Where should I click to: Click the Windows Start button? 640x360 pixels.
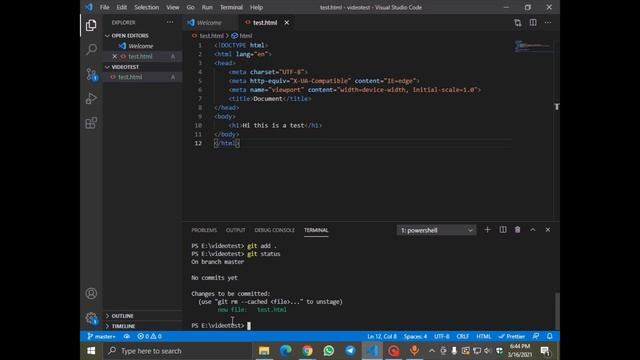(x=91, y=351)
